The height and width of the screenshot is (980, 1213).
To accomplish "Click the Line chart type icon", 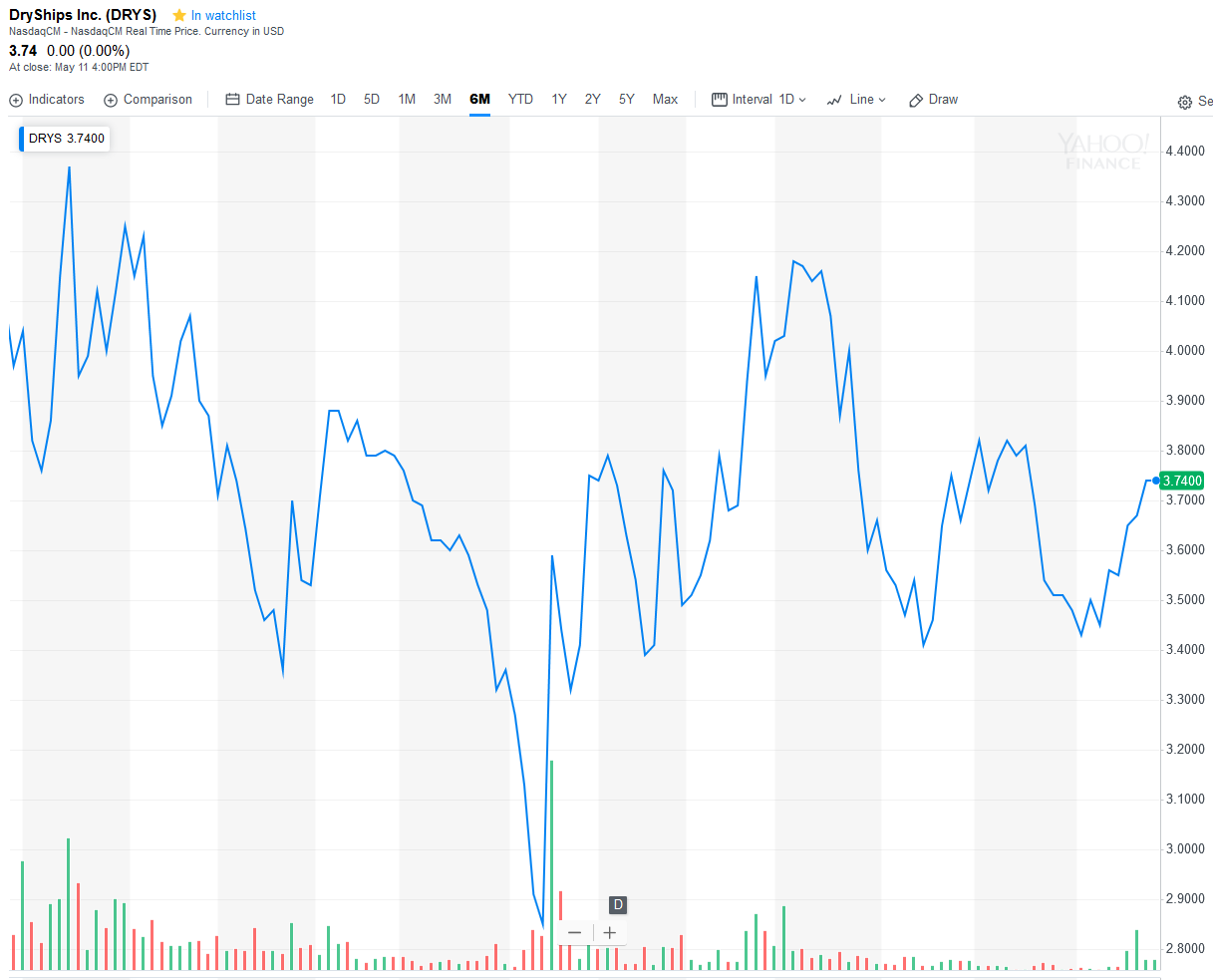I will click(835, 100).
